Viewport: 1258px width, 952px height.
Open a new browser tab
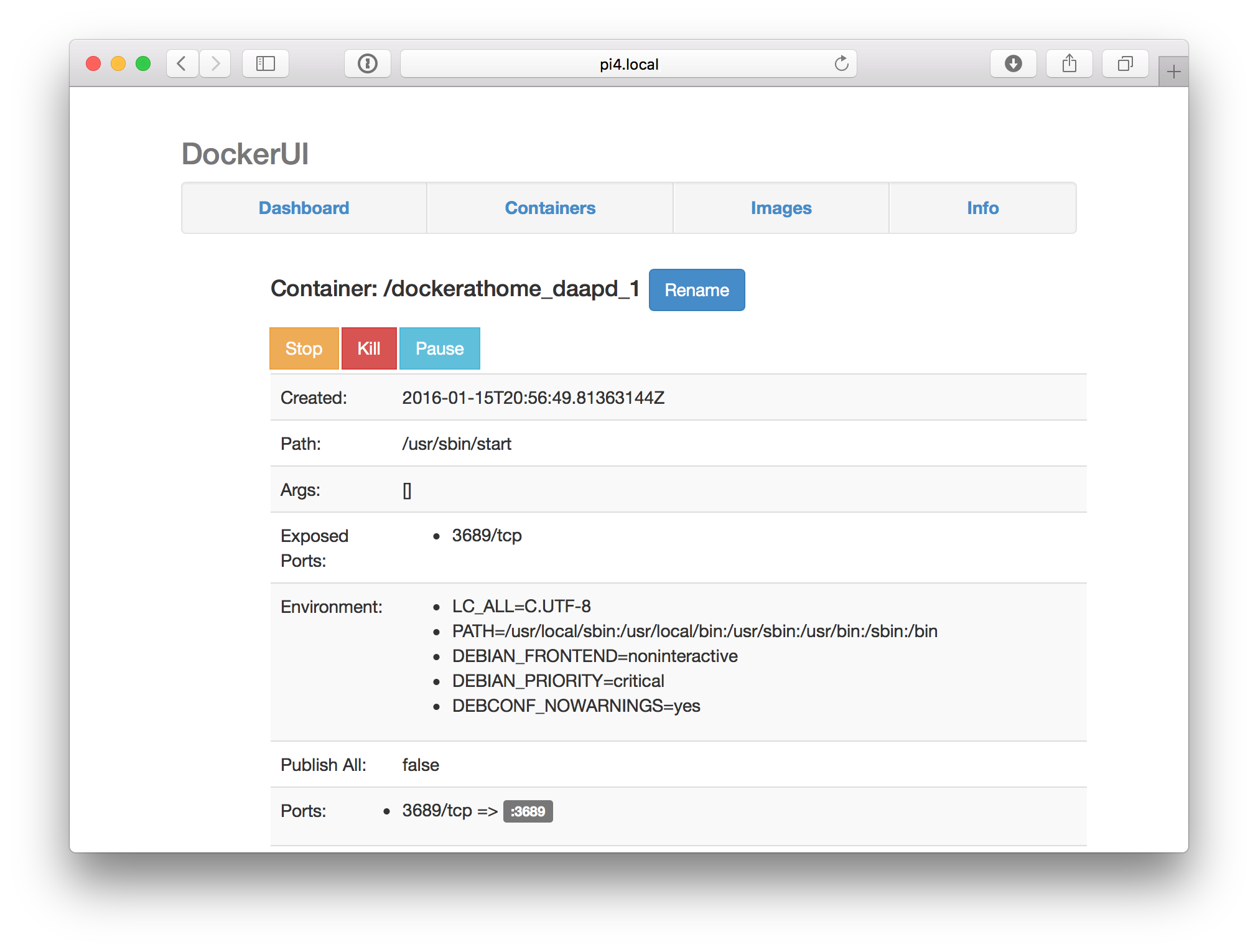pyautogui.click(x=1173, y=70)
